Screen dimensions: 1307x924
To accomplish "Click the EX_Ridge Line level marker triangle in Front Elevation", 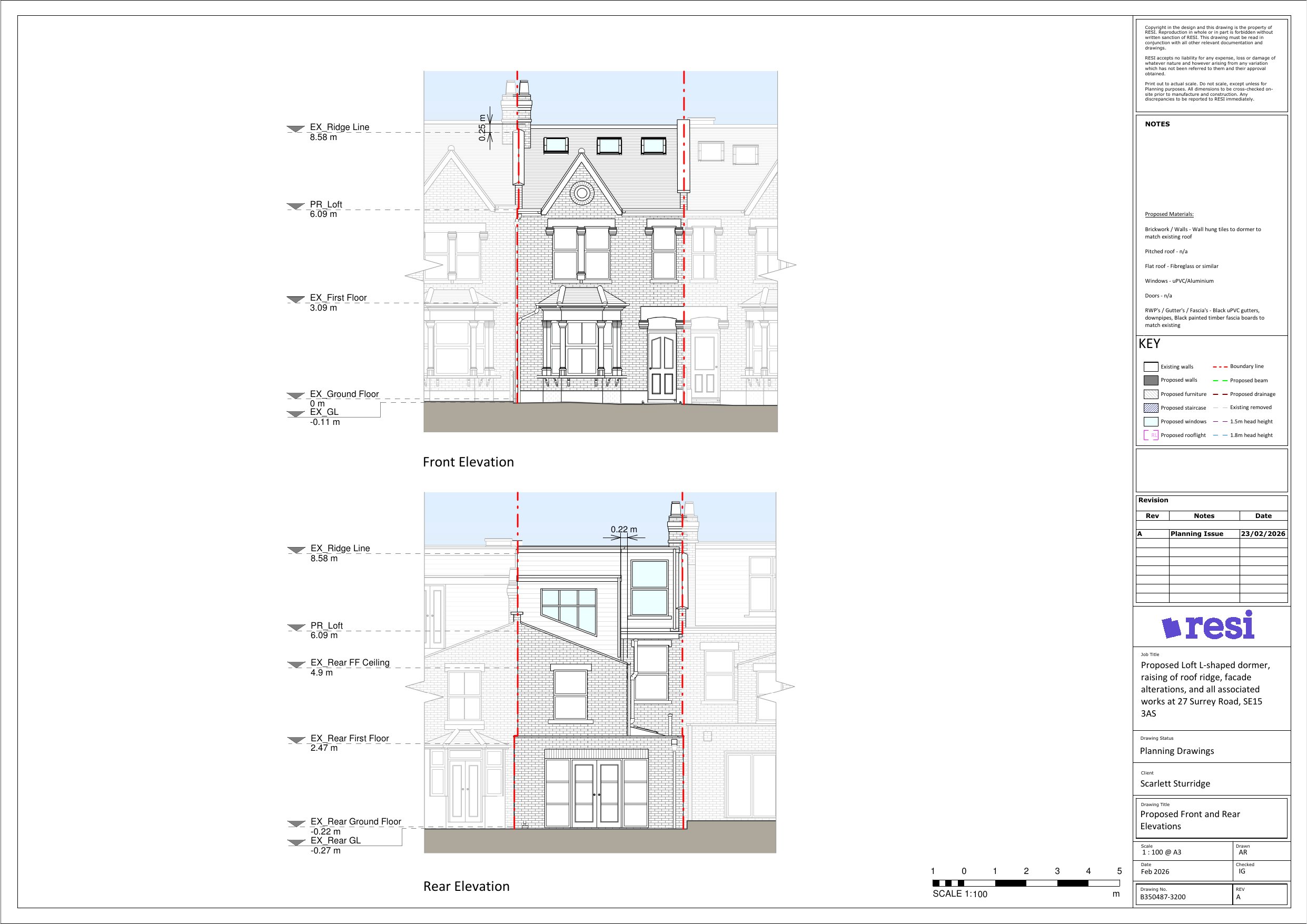I will pyautogui.click(x=295, y=129).
